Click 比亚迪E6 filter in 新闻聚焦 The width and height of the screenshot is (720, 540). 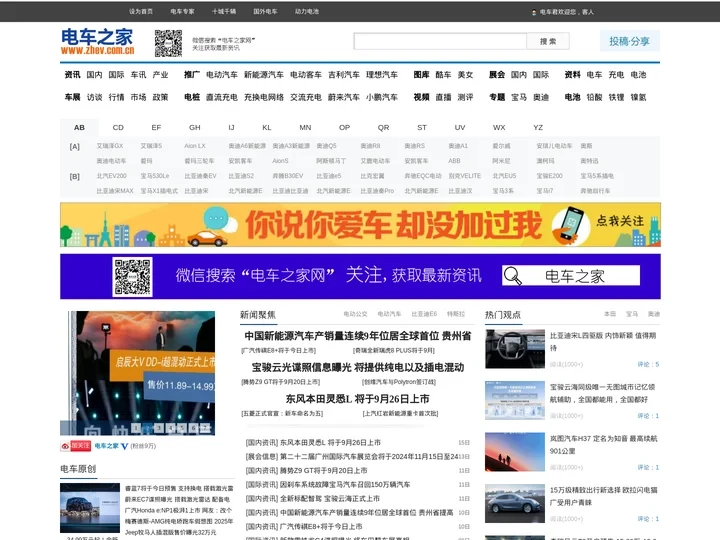coord(424,314)
